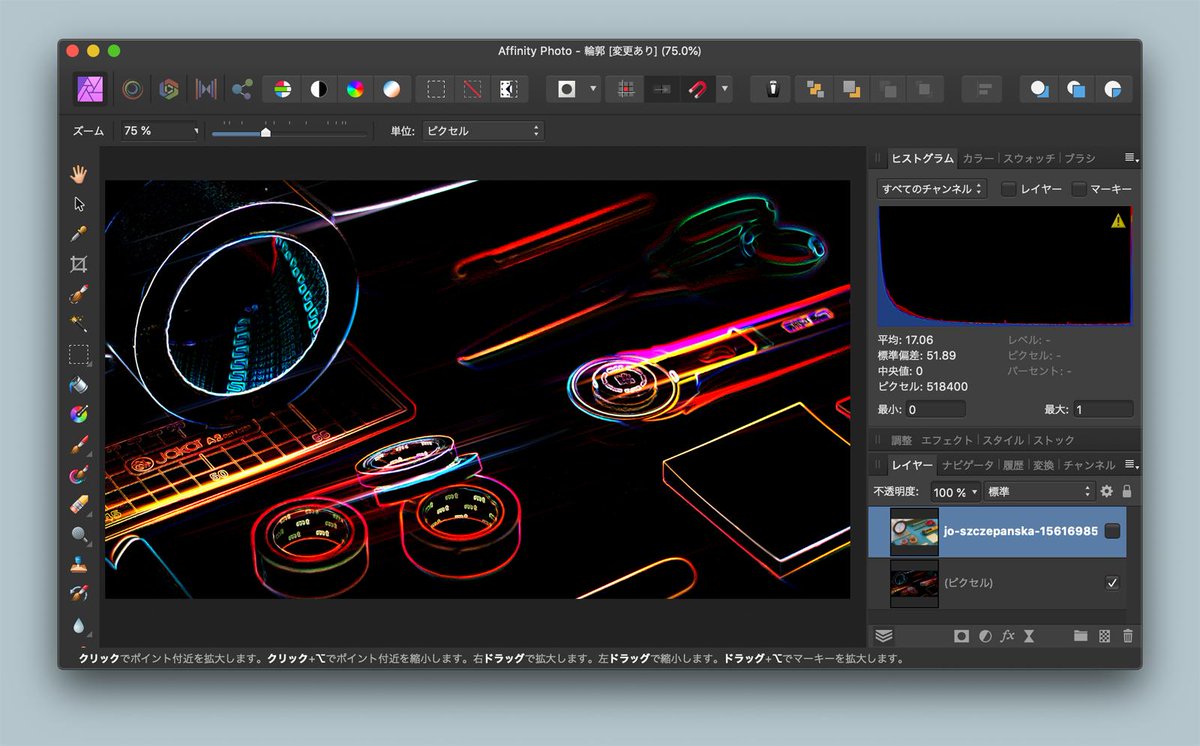Switch to the Develop Persona
The height and width of the screenshot is (746, 1200).
click(169, 89)
